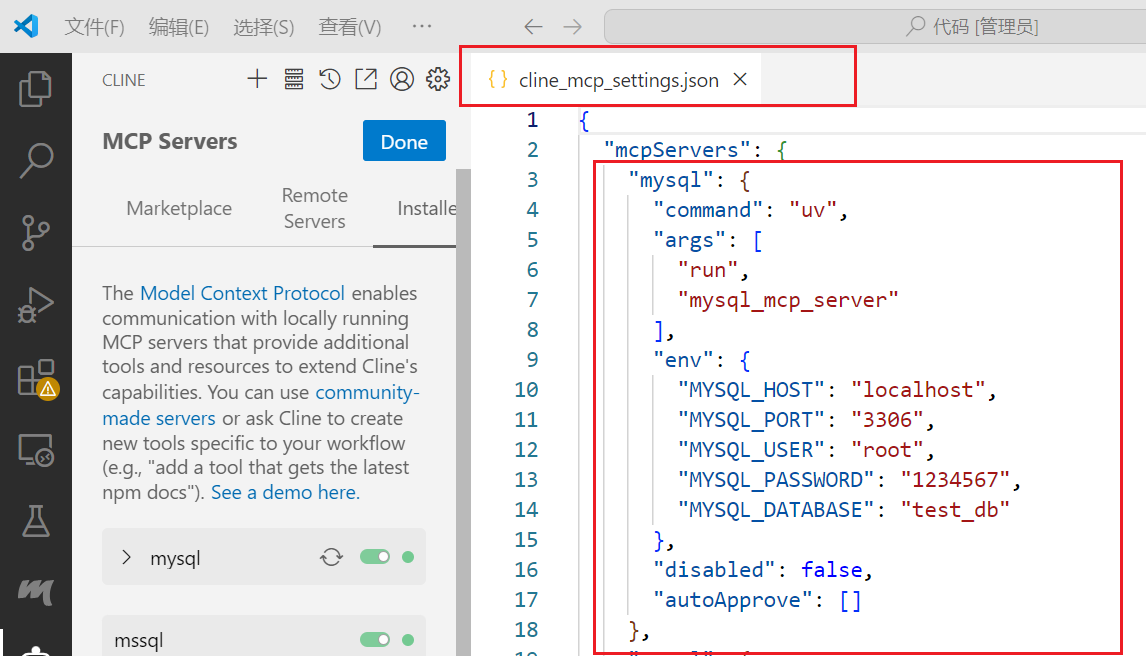Click the "MYSQL_PASSWORD" key

coord(775,479)
